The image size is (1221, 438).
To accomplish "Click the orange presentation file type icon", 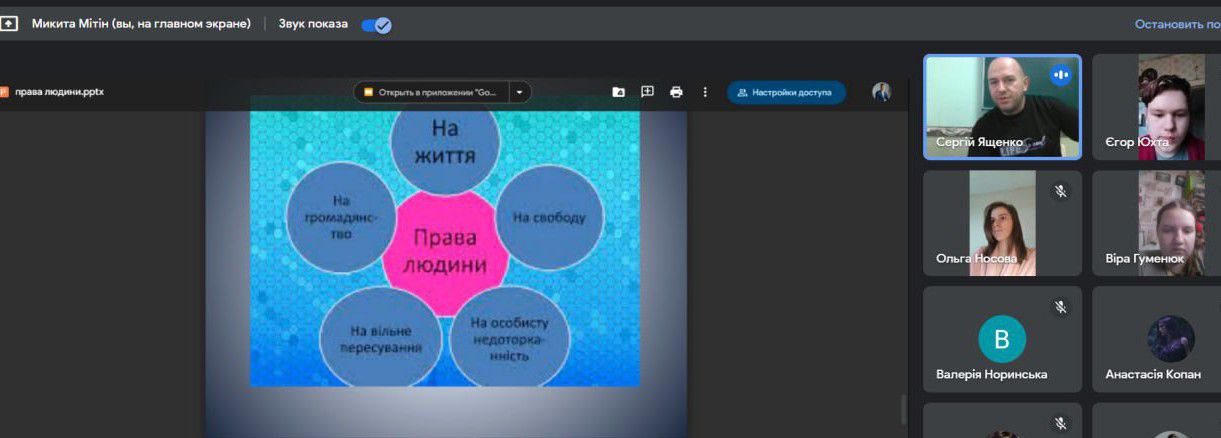I will coord(4,92).
